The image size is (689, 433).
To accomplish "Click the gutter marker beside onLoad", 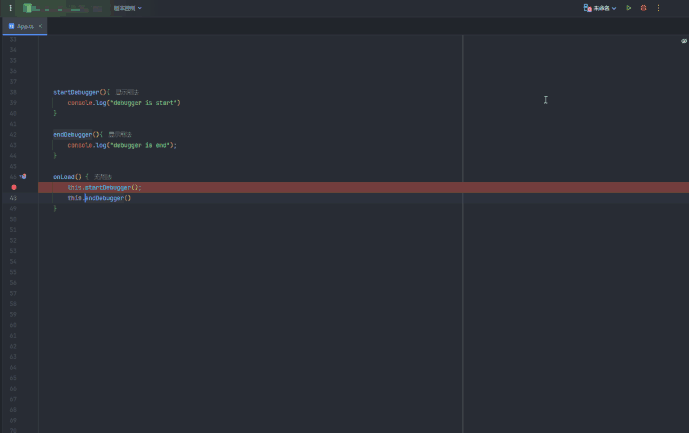I will [23, 176].
